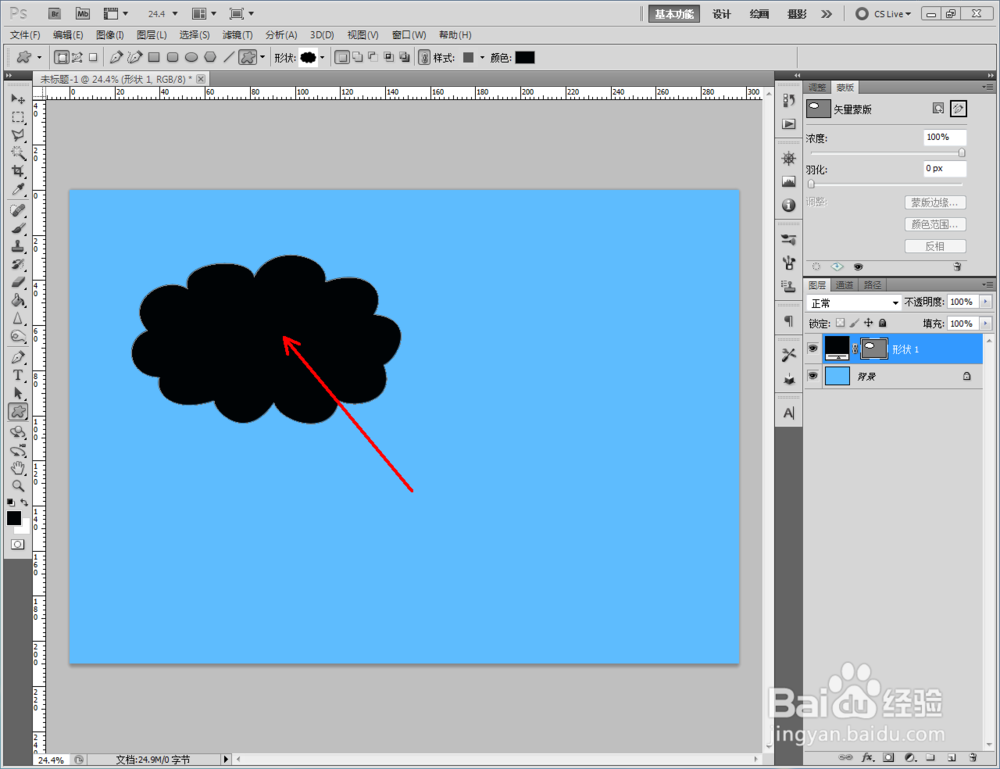Click the 颜色范围... button
The height and width of the screenshot is (769, 1000).
[935, 224]
